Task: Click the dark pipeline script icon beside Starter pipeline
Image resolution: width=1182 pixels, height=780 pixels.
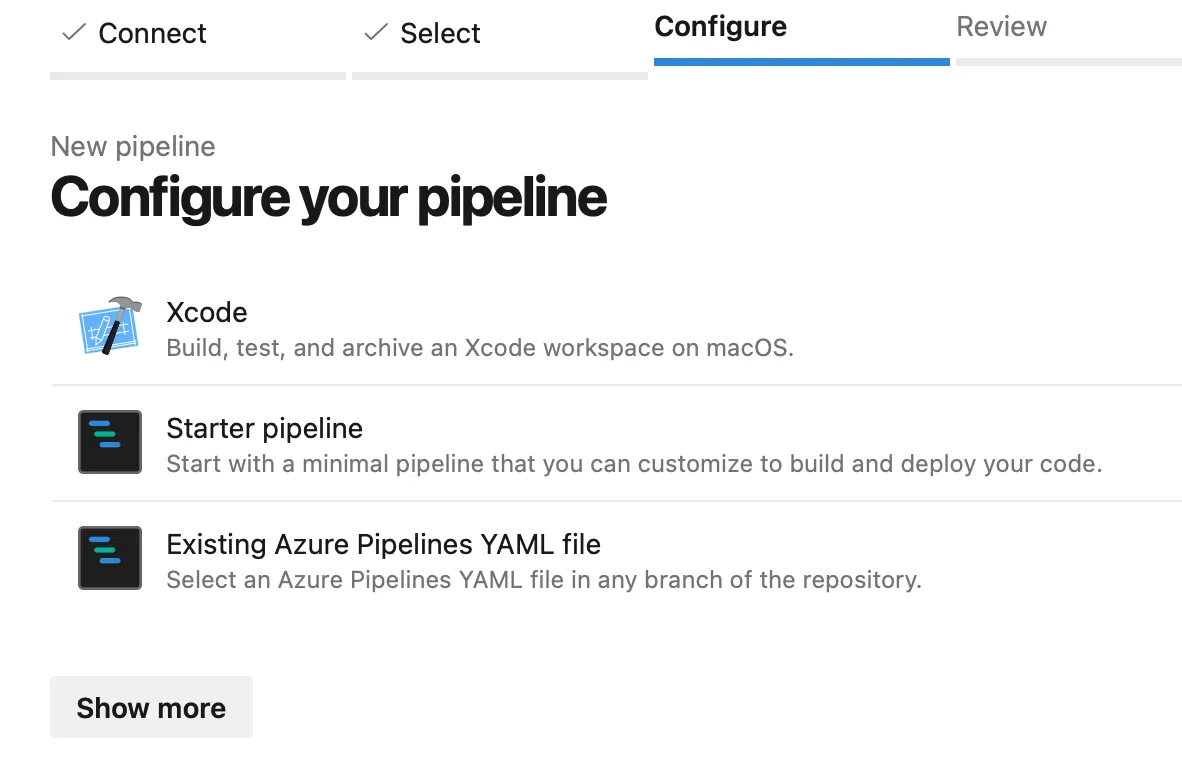Action: (110, 441)
